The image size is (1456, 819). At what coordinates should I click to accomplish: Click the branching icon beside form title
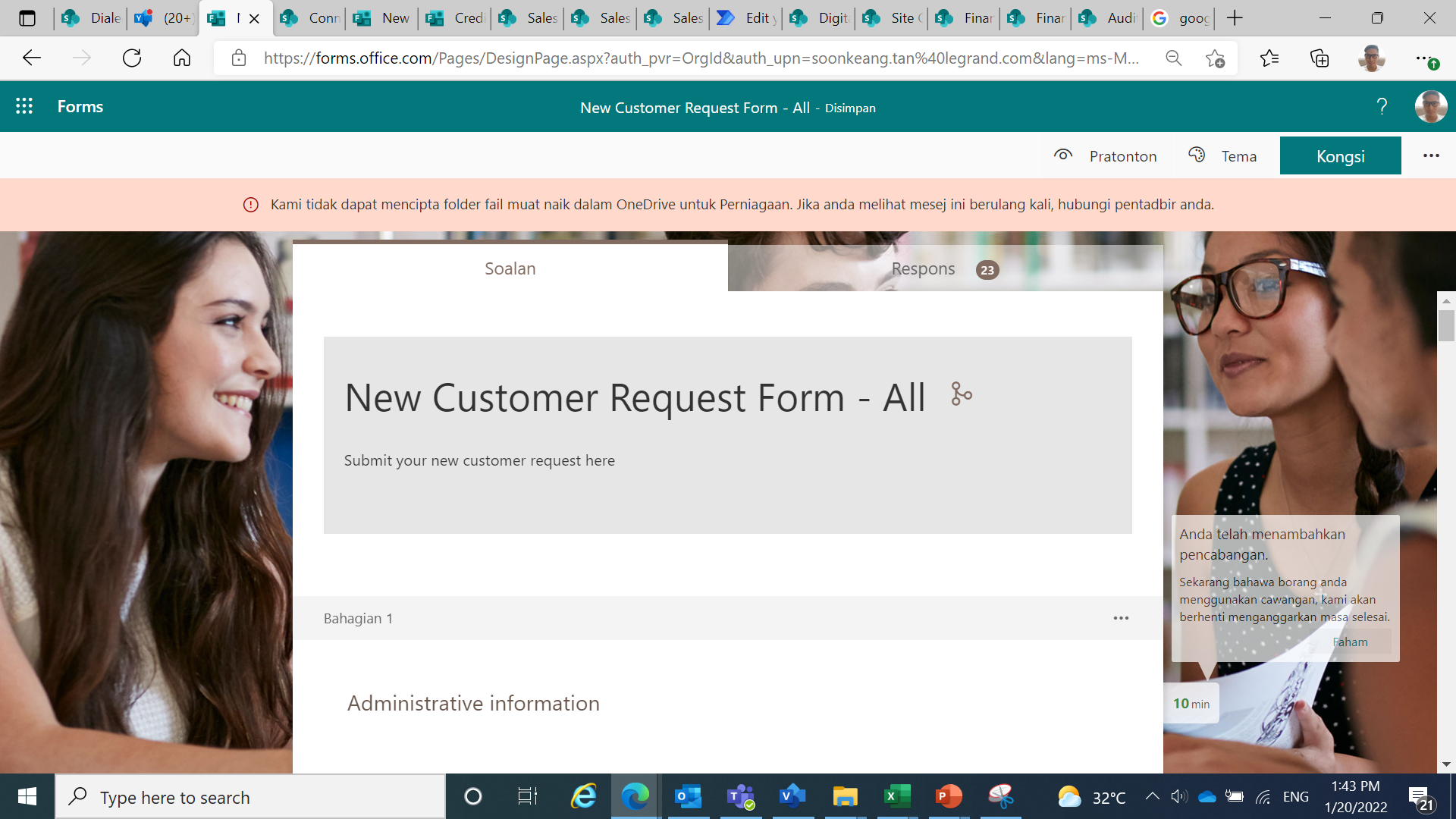(x=960, y=394)
